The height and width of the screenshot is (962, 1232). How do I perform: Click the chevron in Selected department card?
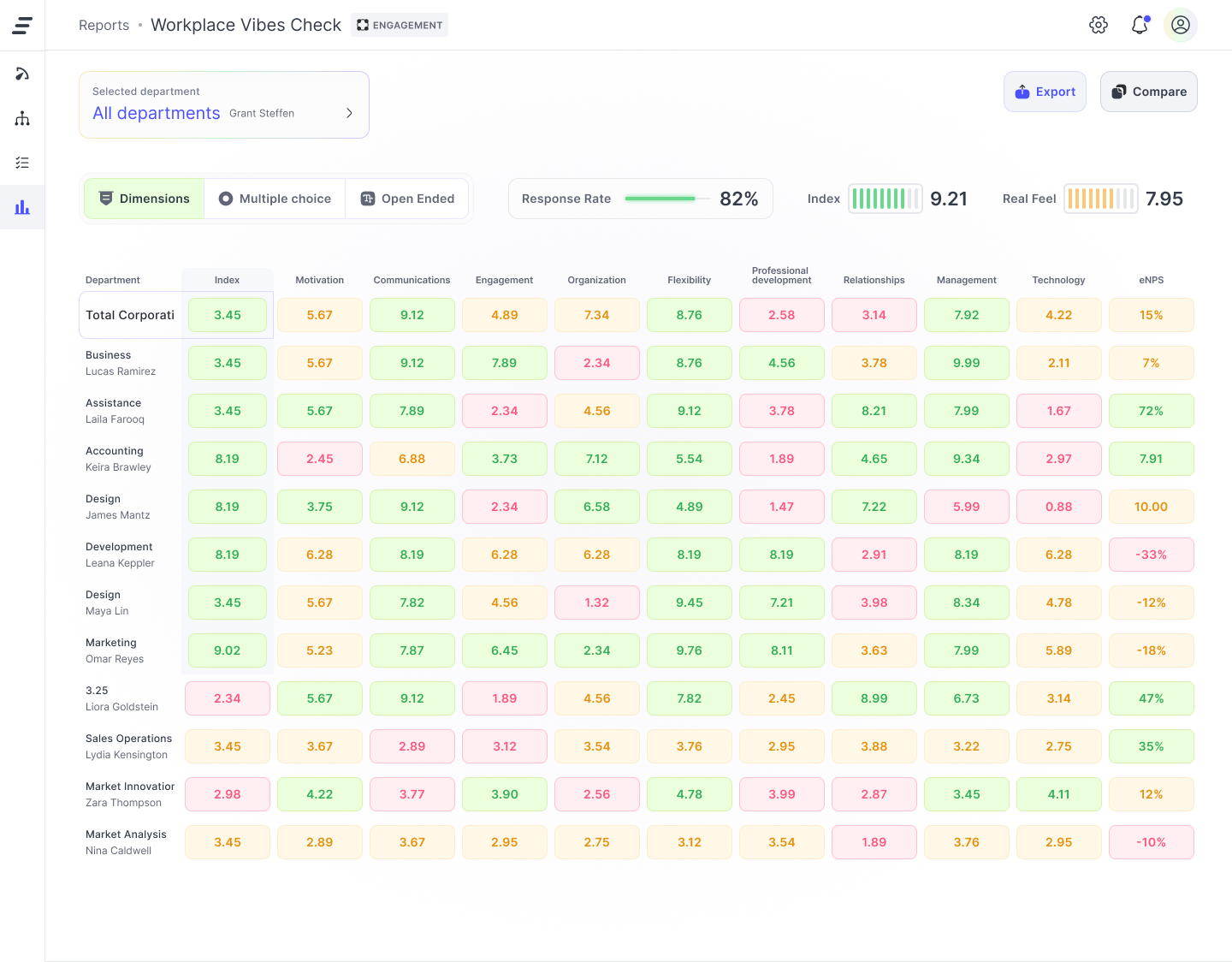pos(349,113)
